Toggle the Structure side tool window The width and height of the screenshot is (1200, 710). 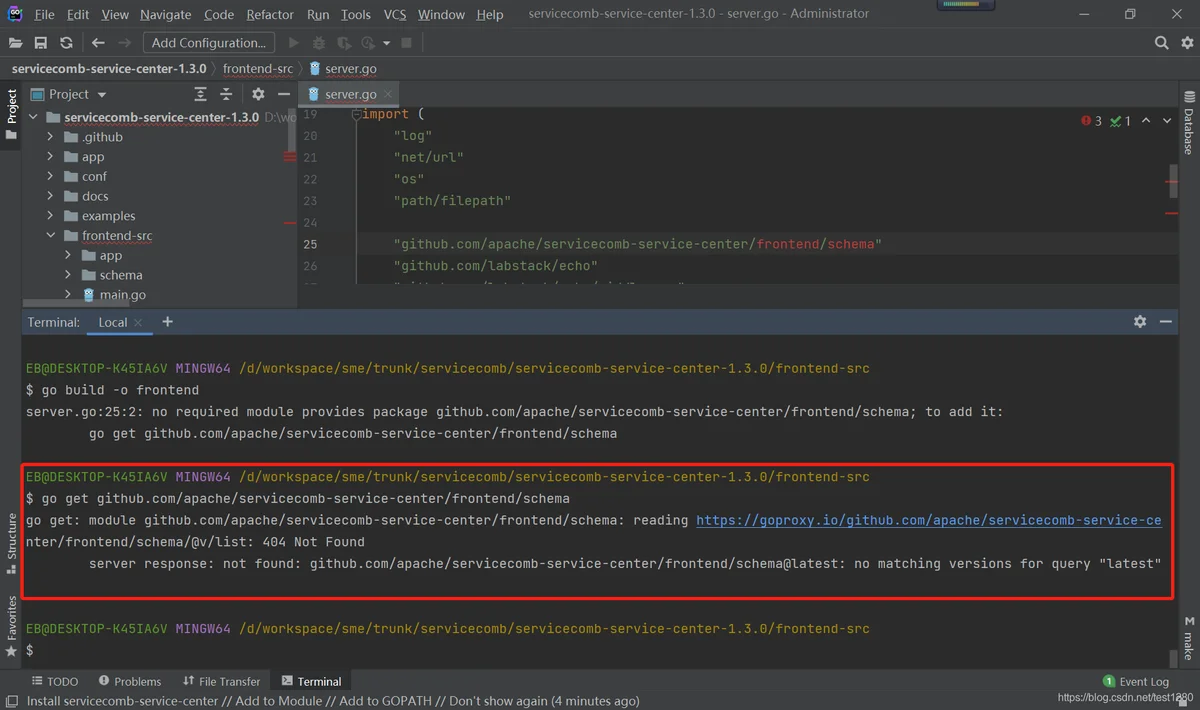[x=11, y=544]
